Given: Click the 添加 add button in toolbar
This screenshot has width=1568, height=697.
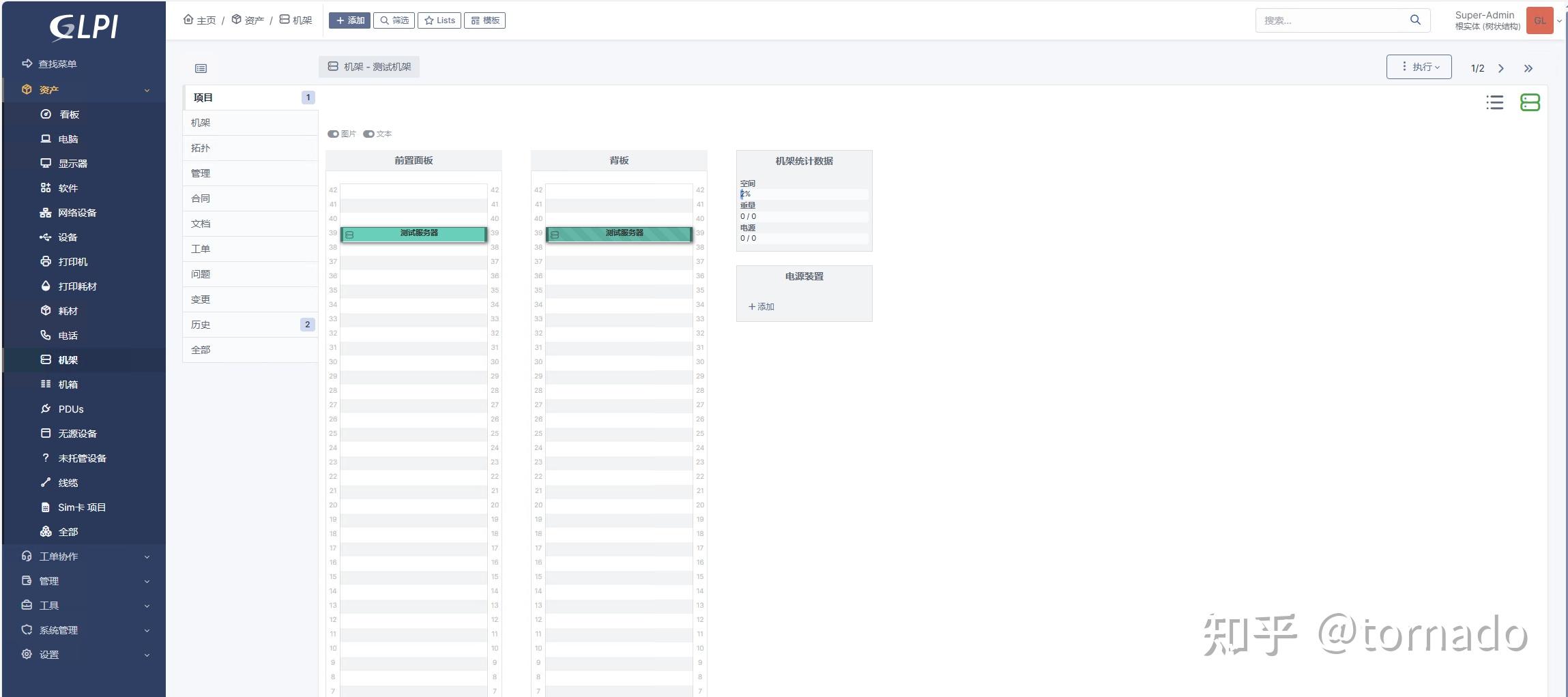Looking at the screenshot, I should point(349,20).
